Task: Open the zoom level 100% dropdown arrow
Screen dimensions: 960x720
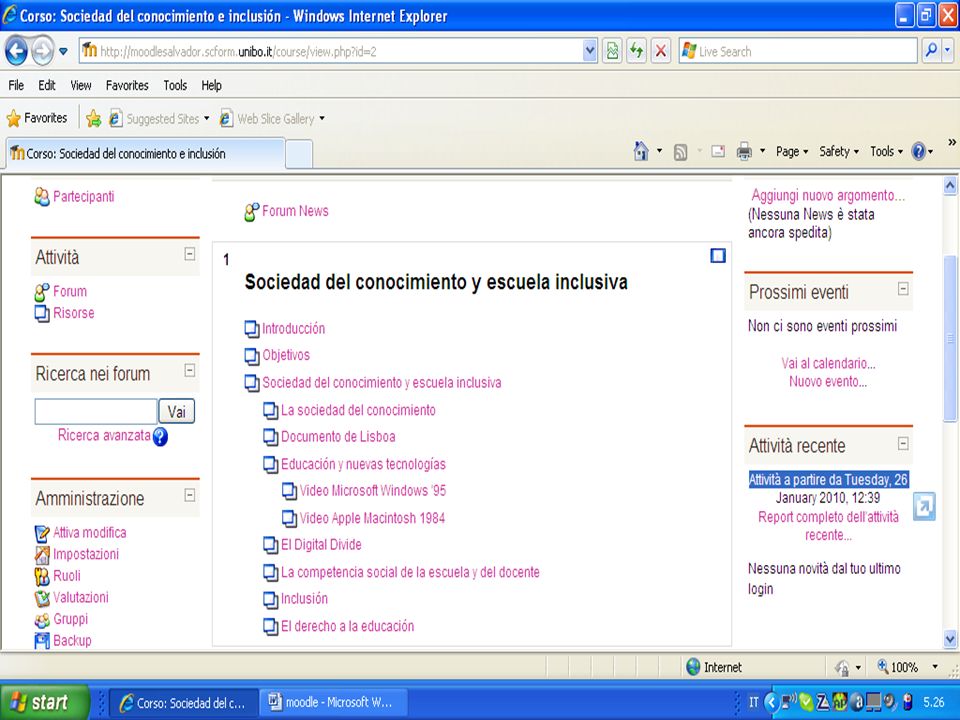Action: [x=935, y=667]
